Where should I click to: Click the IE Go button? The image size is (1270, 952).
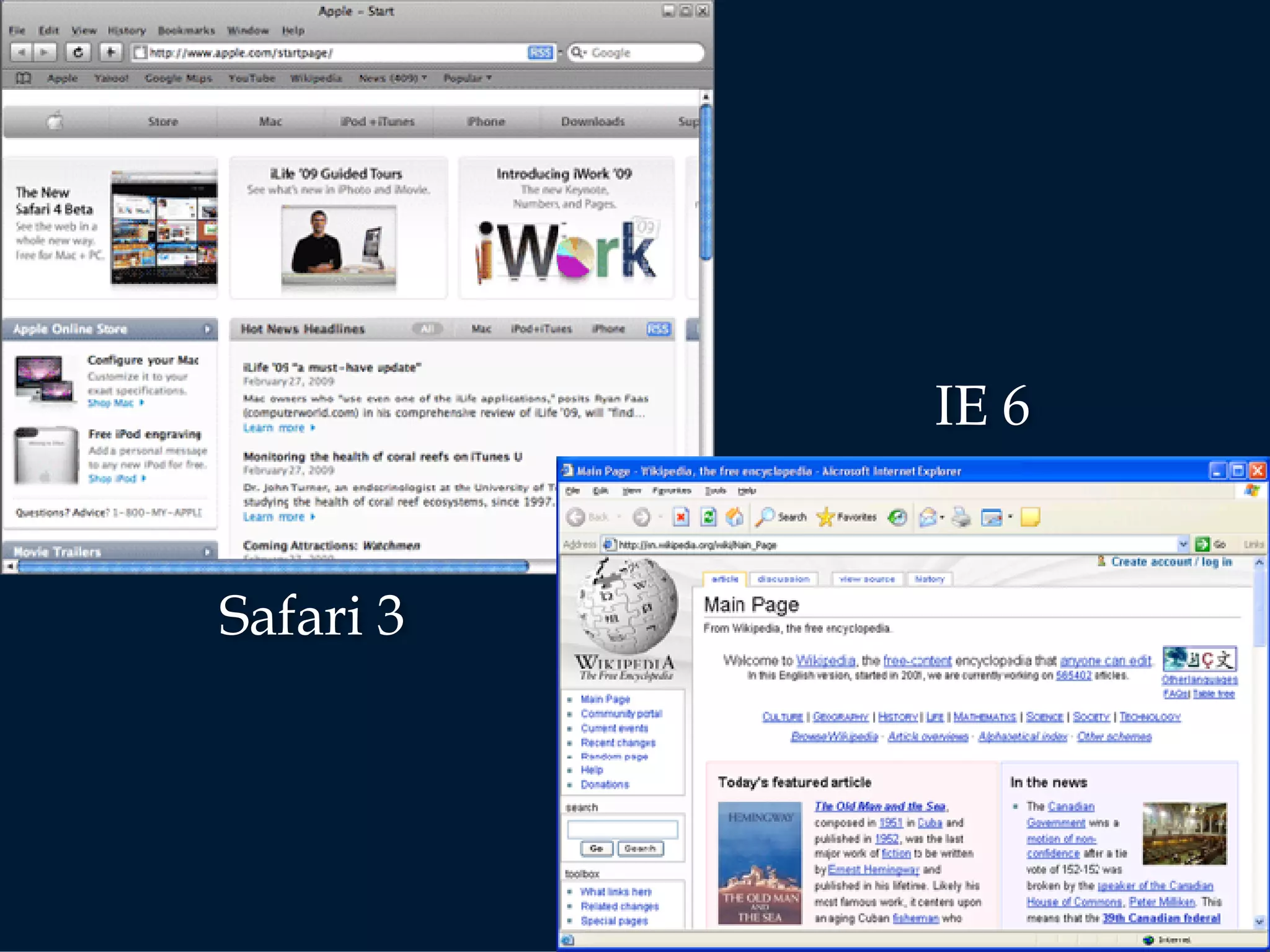[x=1210, y=544]
